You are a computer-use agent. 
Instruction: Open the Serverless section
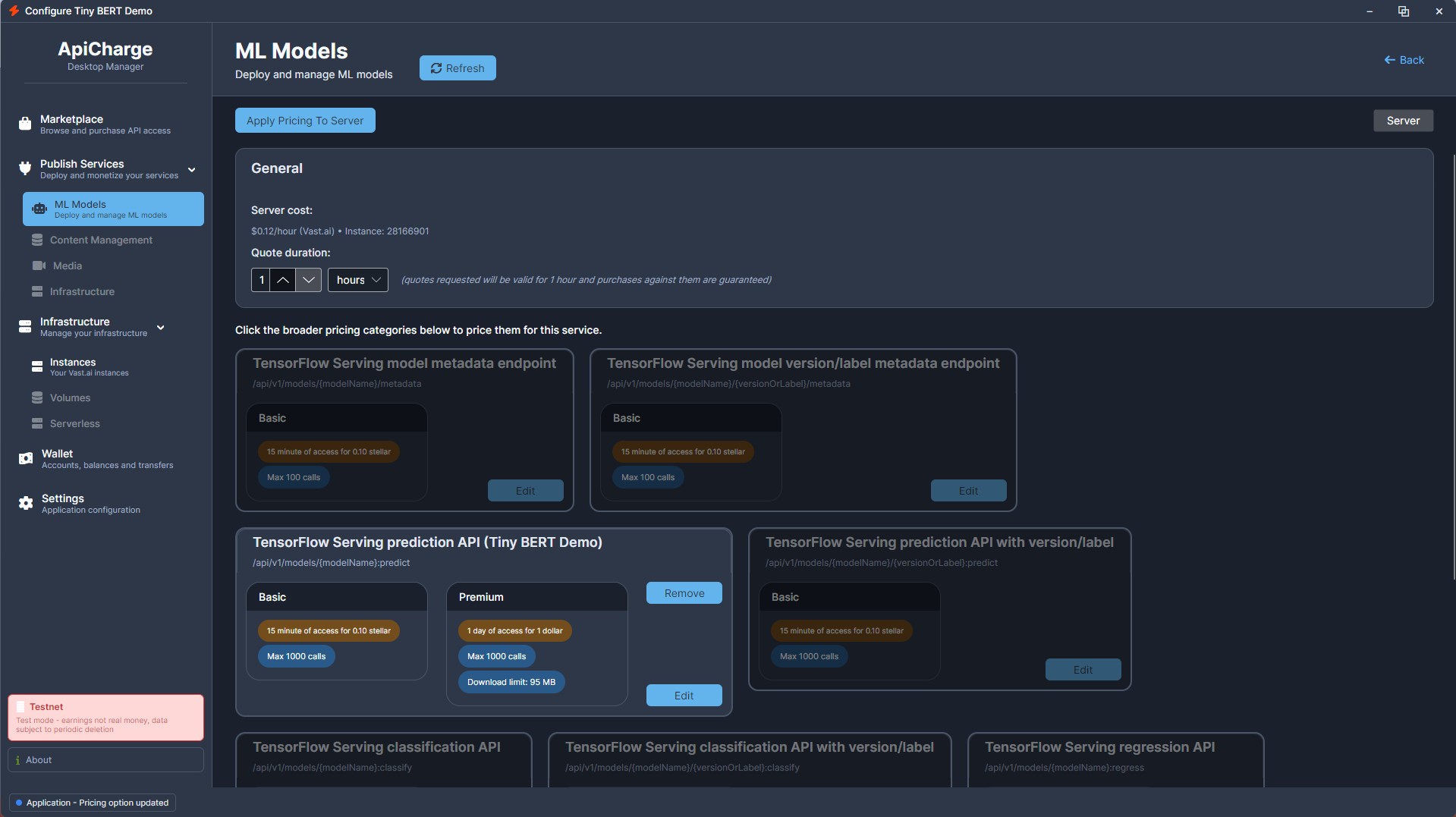pos(74,423)
